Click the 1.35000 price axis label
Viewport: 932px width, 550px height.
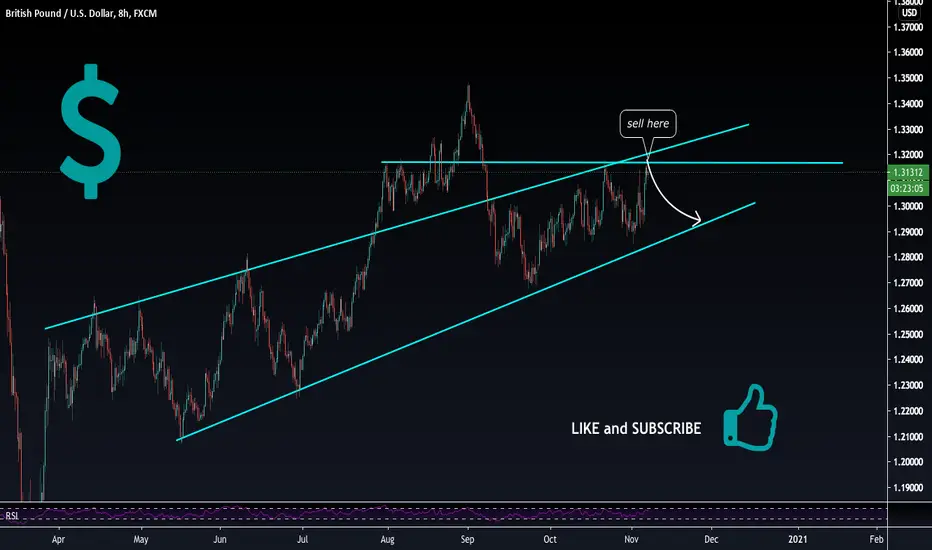[x=908, y=78]
